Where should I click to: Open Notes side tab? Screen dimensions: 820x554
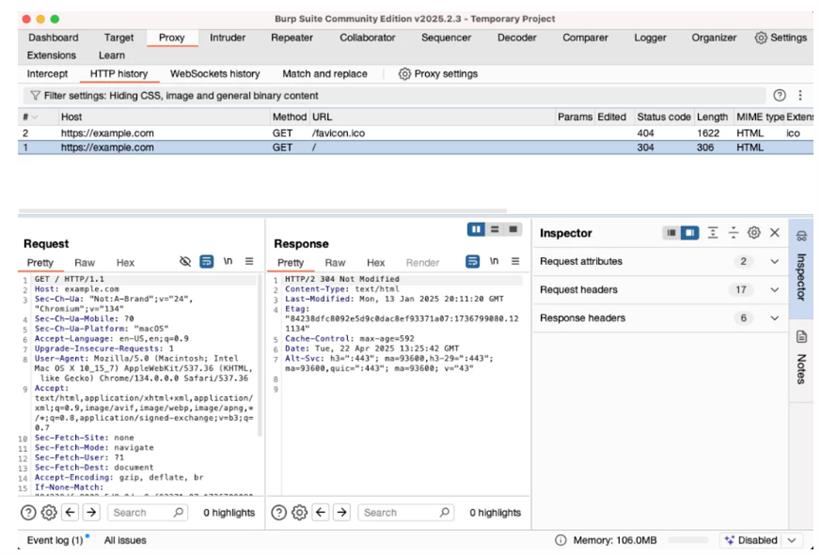coord(801,360)
